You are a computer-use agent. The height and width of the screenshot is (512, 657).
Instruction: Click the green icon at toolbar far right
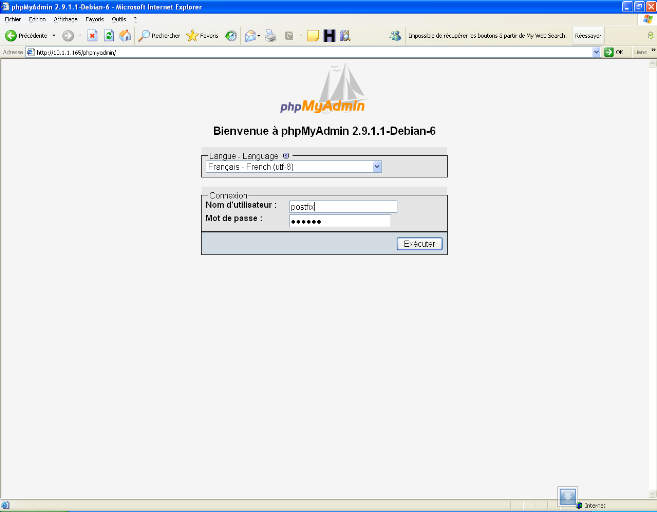(650, 36)
